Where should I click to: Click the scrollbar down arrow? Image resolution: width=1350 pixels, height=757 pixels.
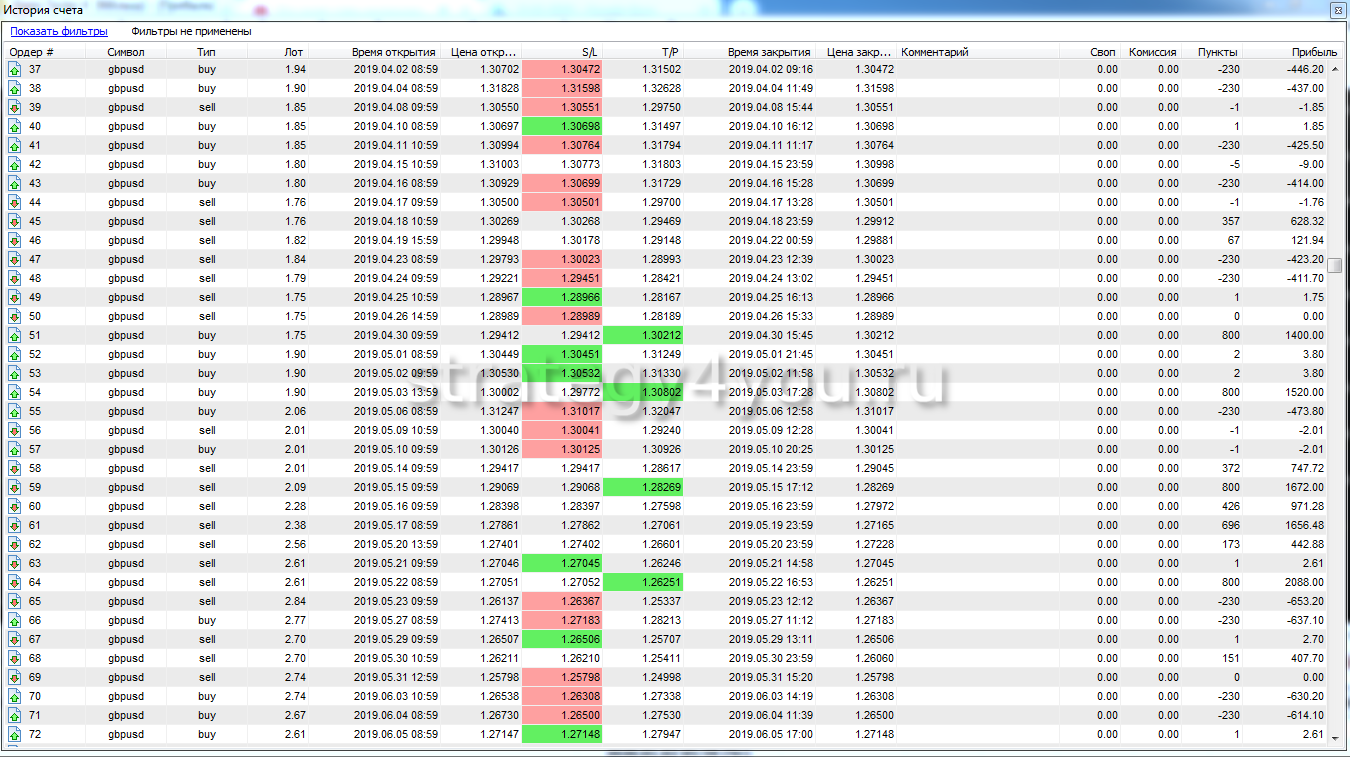coord(1335,737)
